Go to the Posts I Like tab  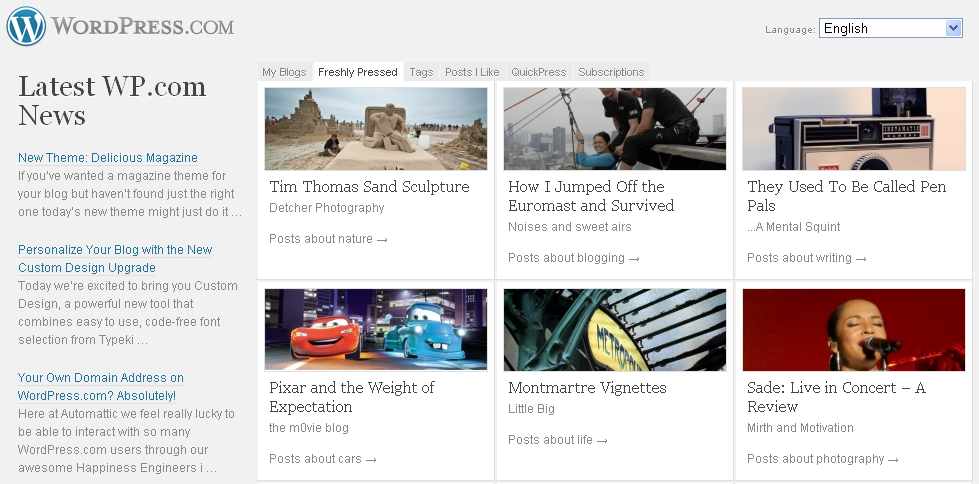pos(472,72)
